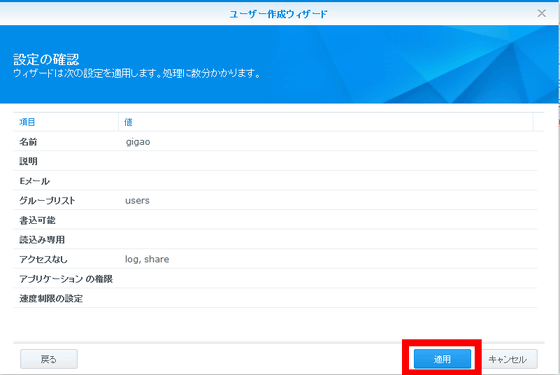Screen dimensions: 560x375
Task: Select the アクセスなし row
Action: [x=275, y=259]
